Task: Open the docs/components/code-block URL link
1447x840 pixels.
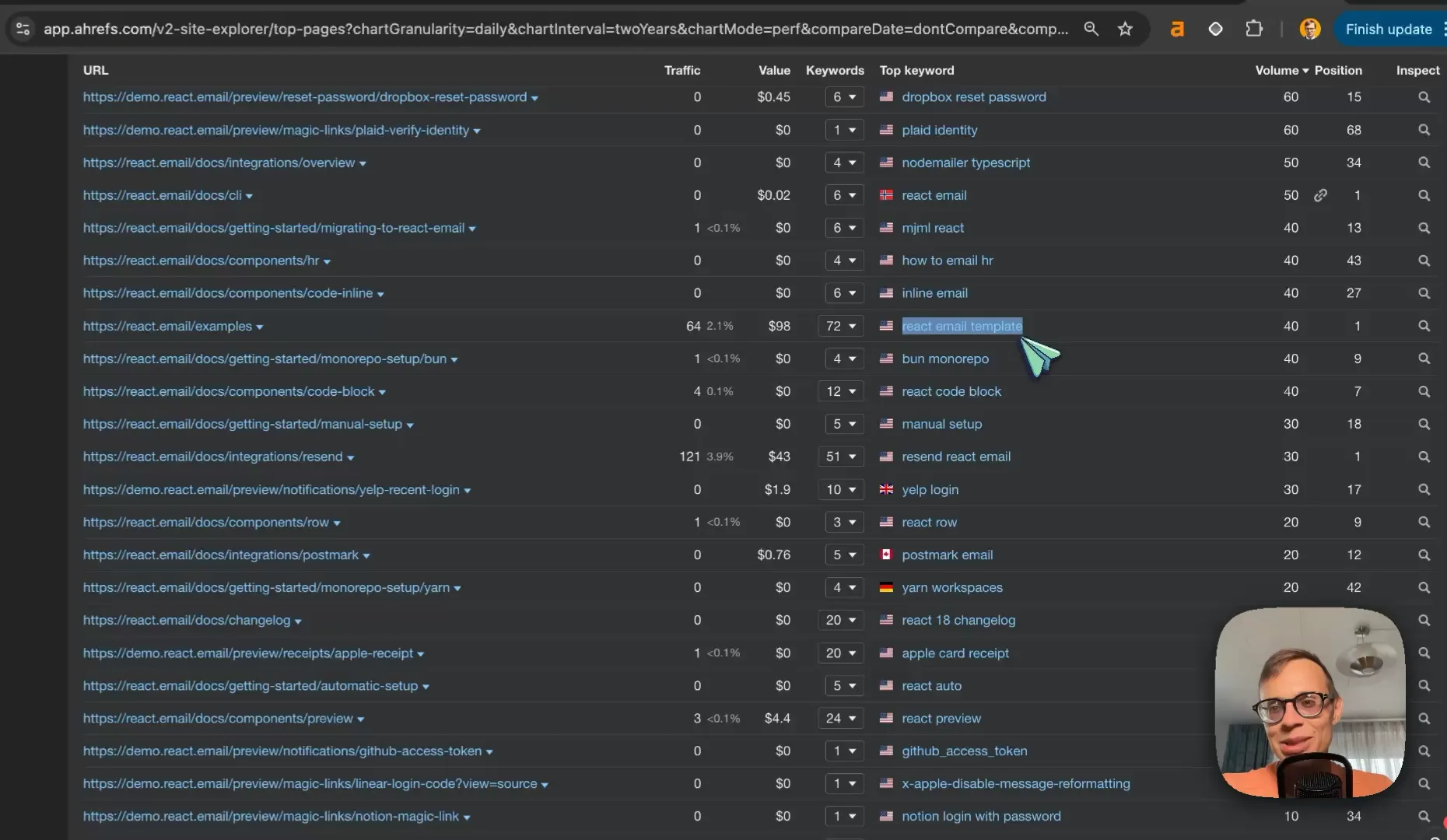Action: [229, 391]
